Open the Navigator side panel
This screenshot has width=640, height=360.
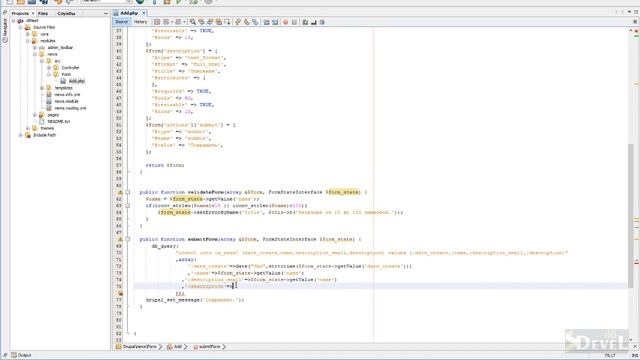click(x=5, y=29)
